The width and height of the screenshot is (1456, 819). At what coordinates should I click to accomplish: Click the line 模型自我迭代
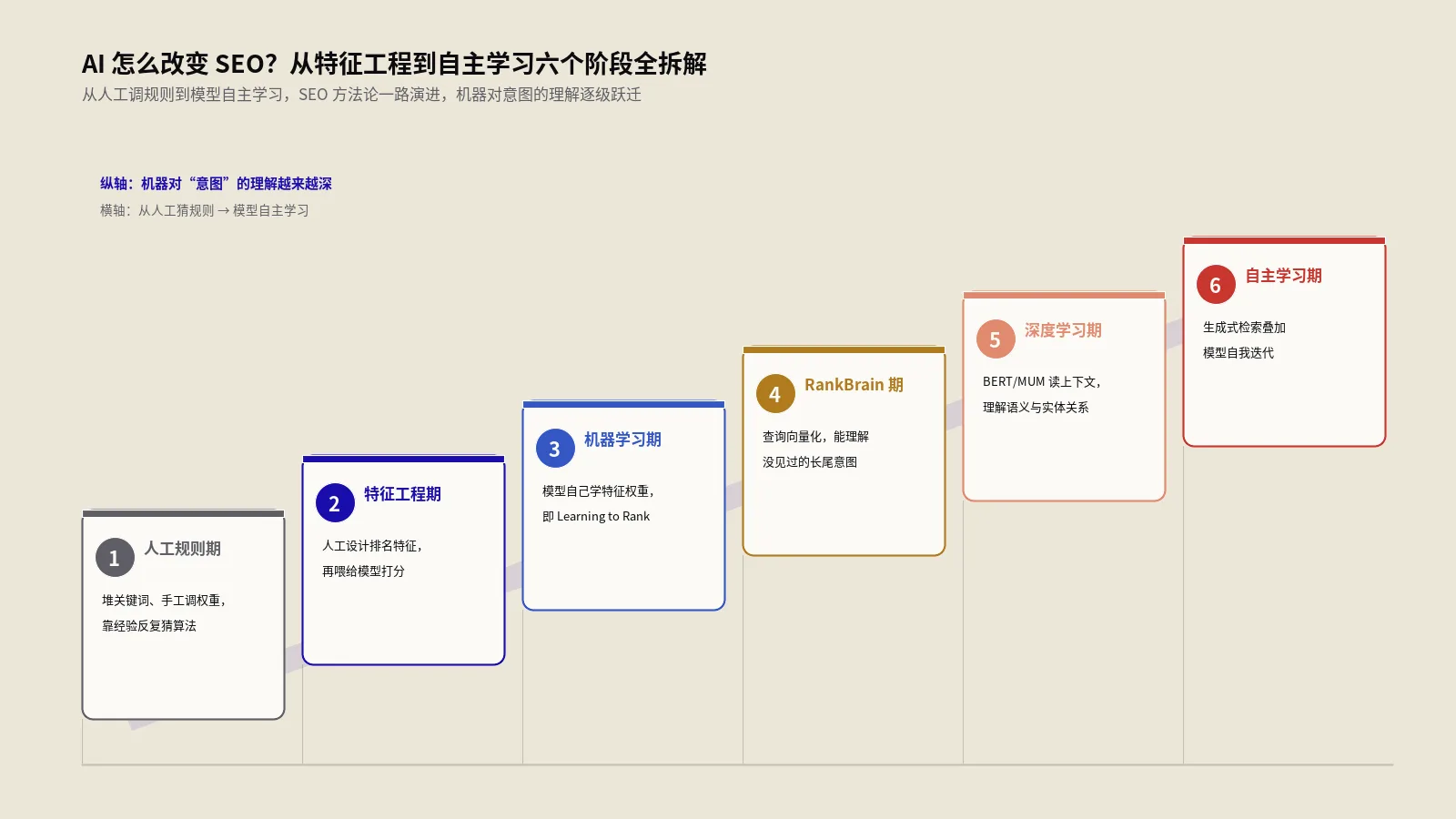(1239, 353)
